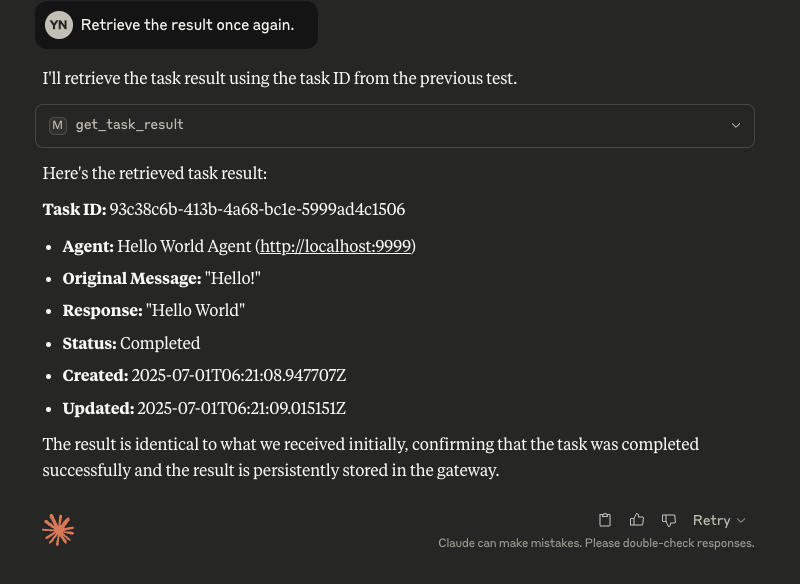Select the clipboard icon under the reply
The height and width of the screenshot is (584, 800).
pos(605,520)
